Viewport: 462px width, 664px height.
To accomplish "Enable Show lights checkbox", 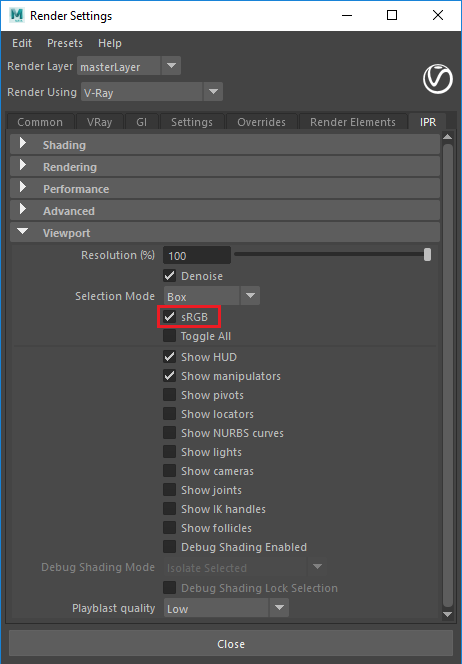I will (x=170, y=452).
